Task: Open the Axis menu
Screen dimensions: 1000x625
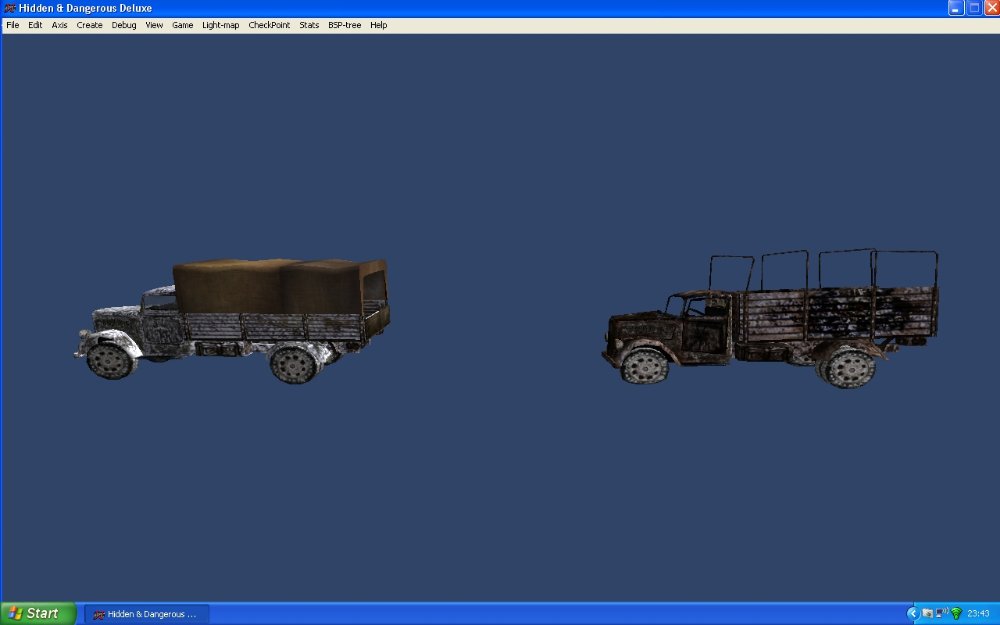Action: click(x=59, y=25)
